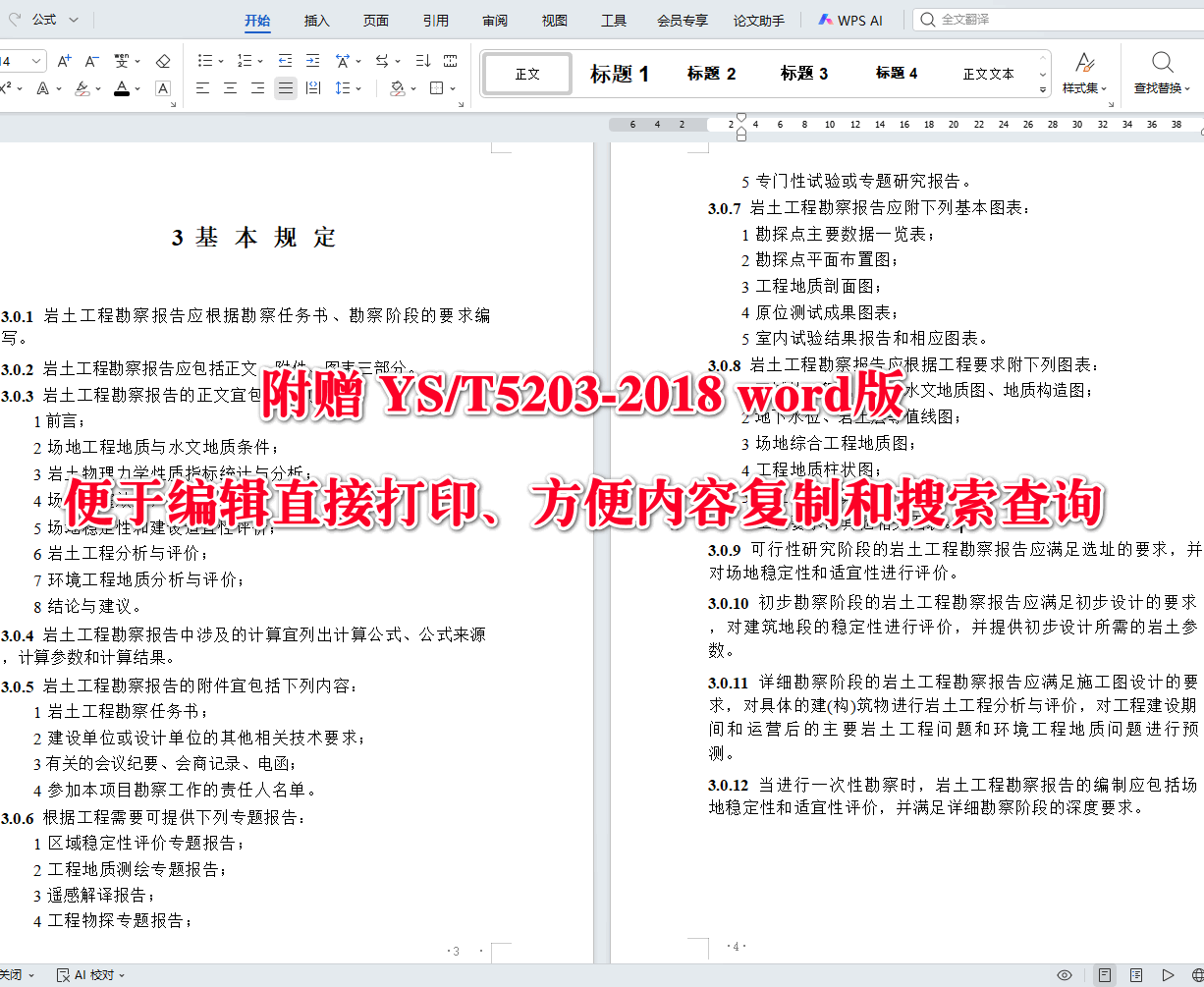Viewport: 1204px width, 987px height.
Task: Click the text effects outlined A icon
Action: pos(42,88)
